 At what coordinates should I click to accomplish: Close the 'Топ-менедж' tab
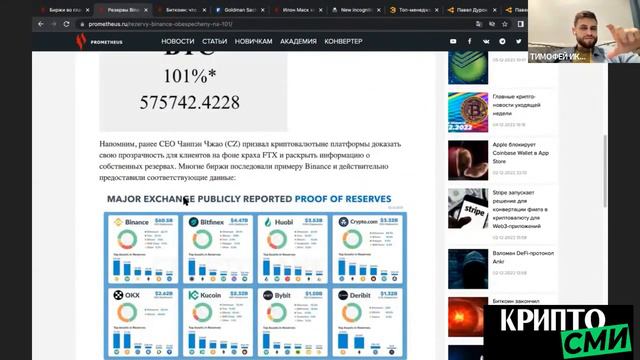(437, 10)
